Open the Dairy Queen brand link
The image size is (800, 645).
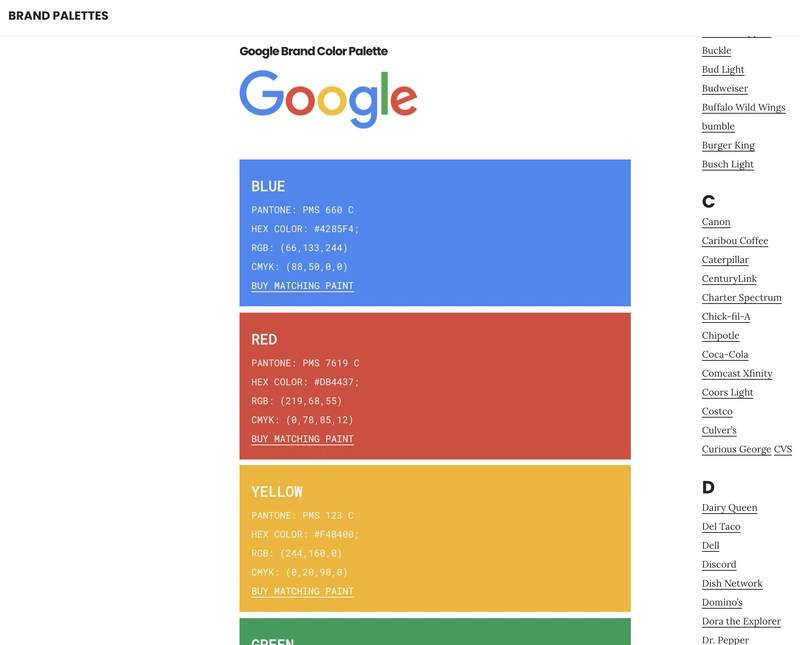[729, 508]
